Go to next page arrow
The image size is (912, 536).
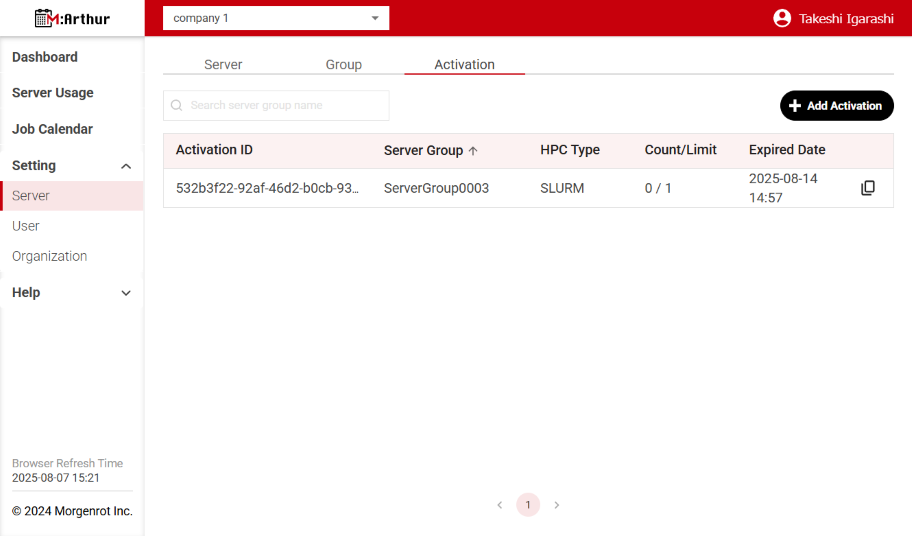(557, 505)
